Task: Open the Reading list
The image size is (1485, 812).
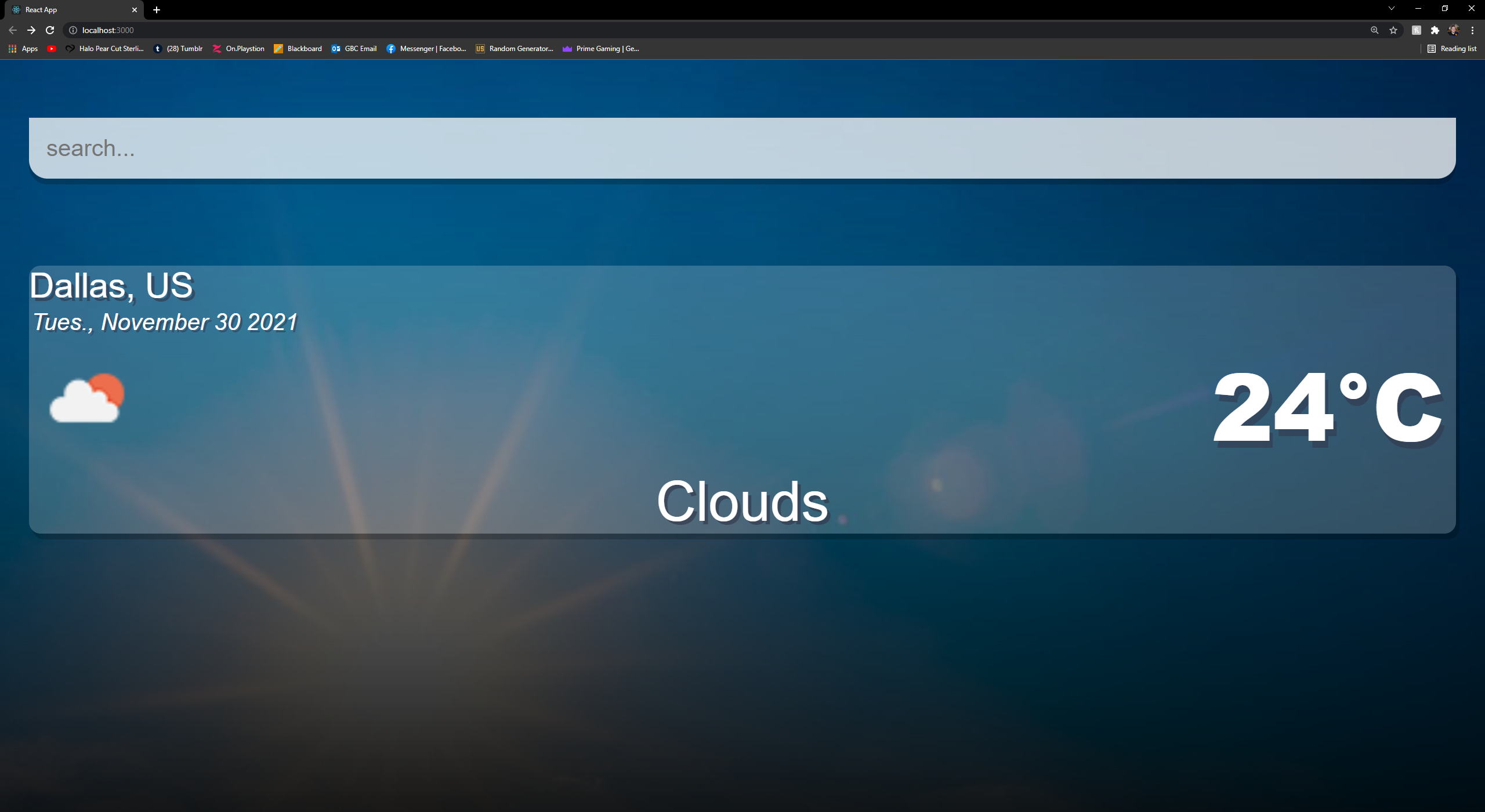Action: [x=1452, y=49]
